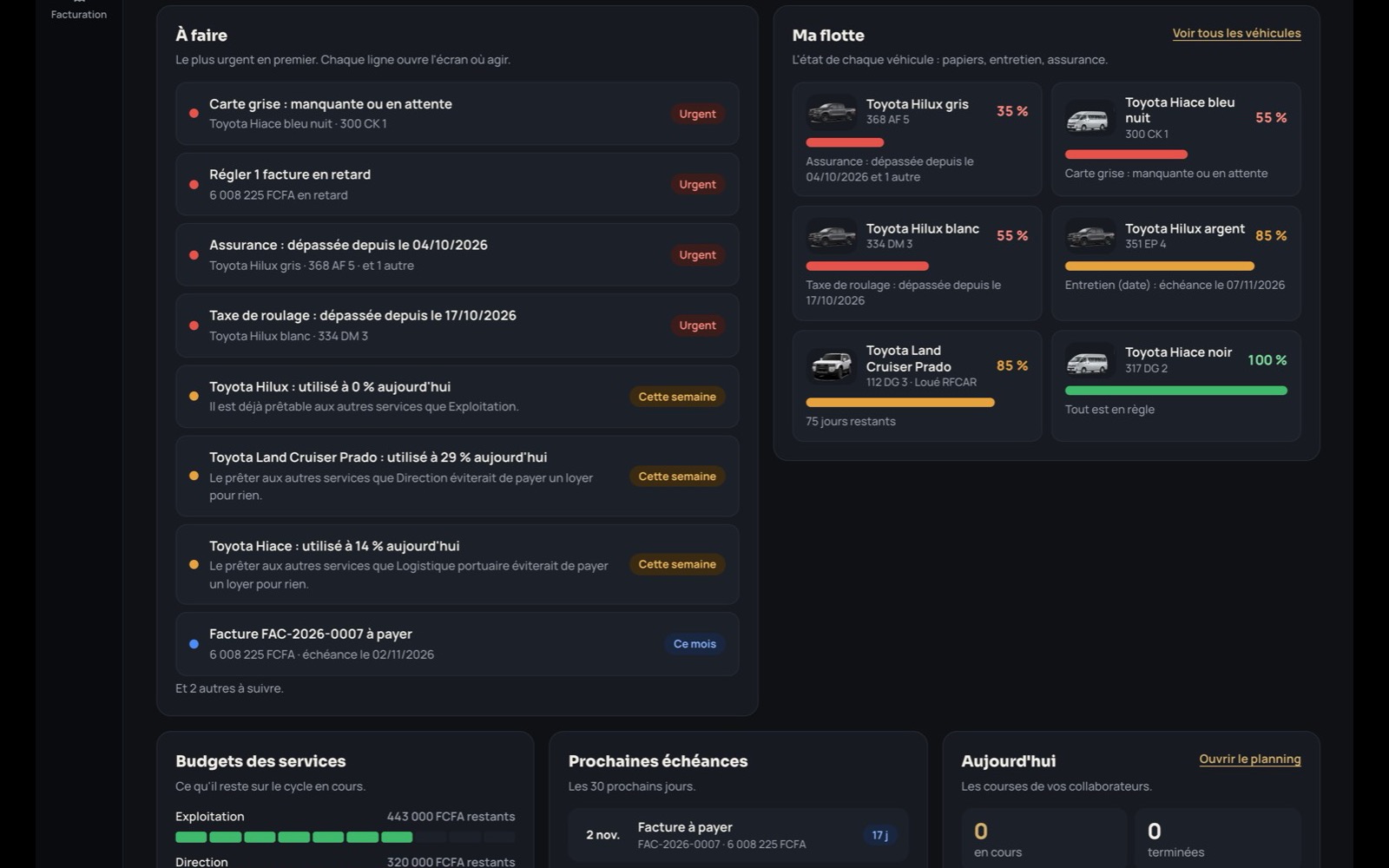The height and width of the screenshot is (868, 1389).
Task: Click the blue dot on Facture FAC-2026-0007 row
Action: coord(194,644)
